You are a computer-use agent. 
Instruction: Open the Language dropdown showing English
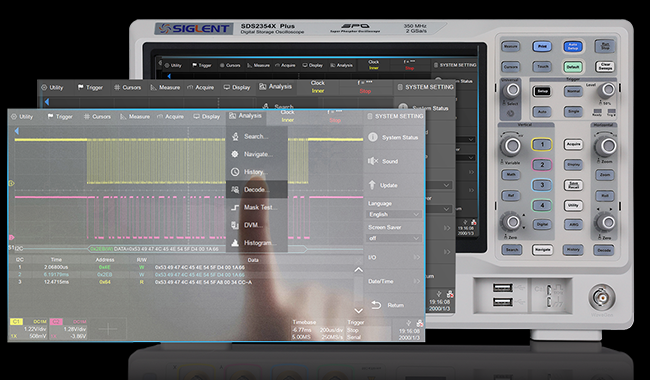(x=394, y=214)
